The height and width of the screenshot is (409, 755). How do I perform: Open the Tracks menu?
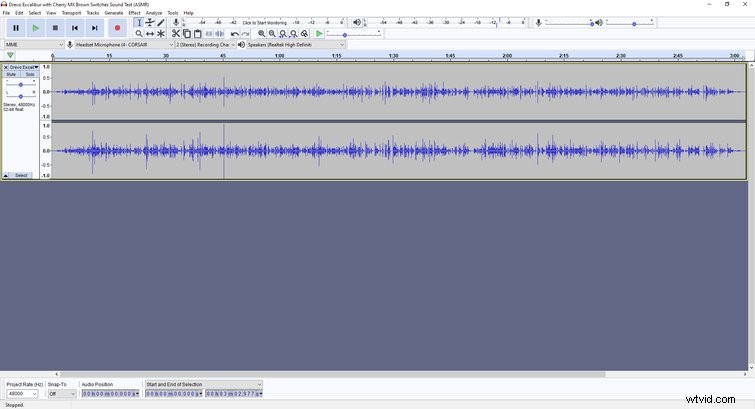[x=93, y=13]
